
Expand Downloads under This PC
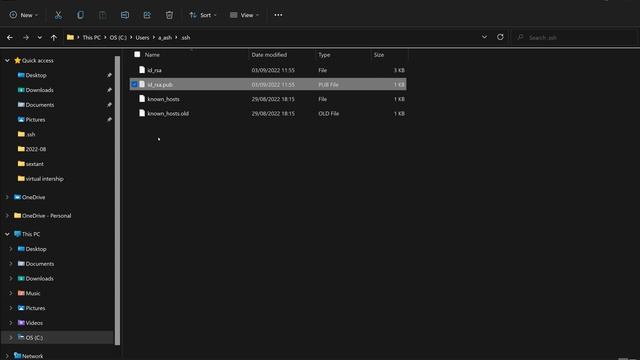coord(11,278)
